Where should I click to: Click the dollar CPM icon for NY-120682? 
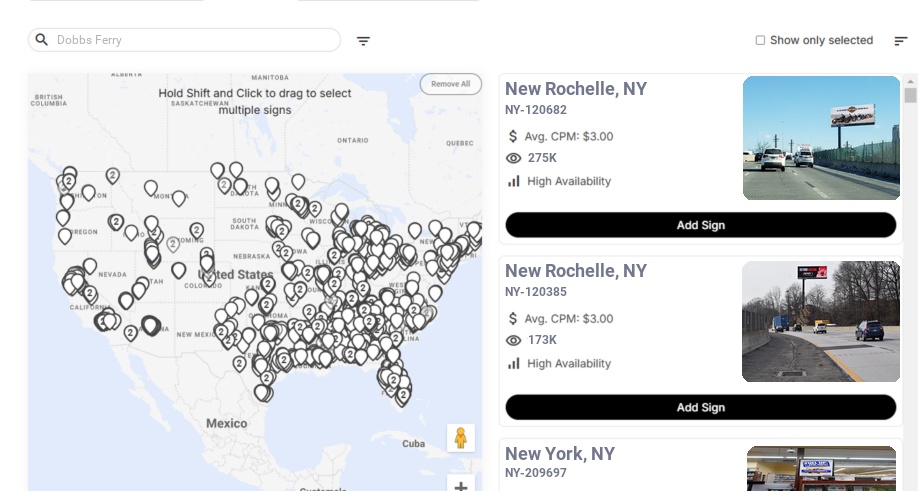click(513, 136)
